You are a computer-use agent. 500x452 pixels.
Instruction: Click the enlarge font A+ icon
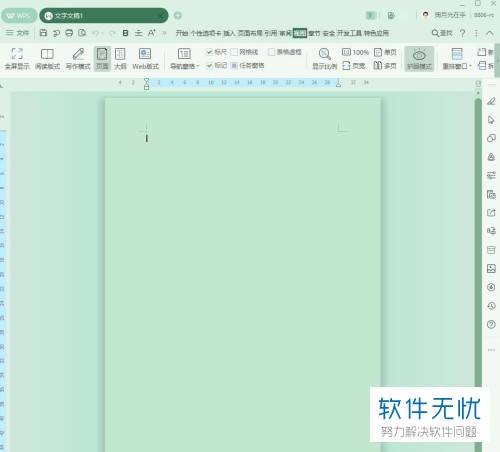pos(152,33)
